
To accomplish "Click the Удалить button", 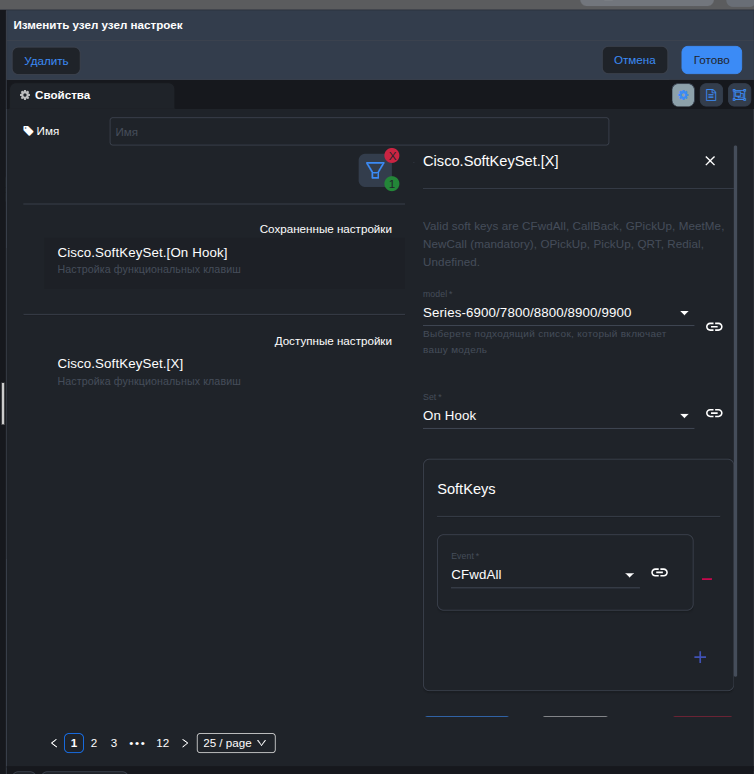I will pyautogui.click(x=46, y=61).
